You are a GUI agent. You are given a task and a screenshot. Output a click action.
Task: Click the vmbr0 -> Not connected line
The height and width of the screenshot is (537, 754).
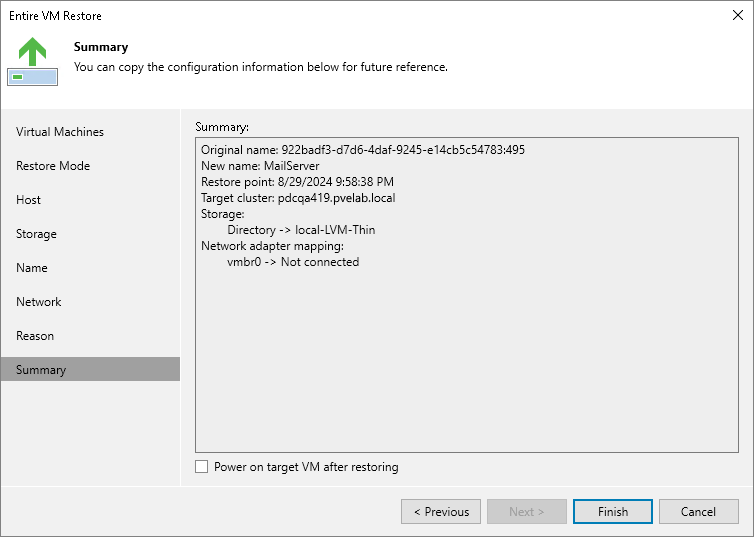coord(293,262)
